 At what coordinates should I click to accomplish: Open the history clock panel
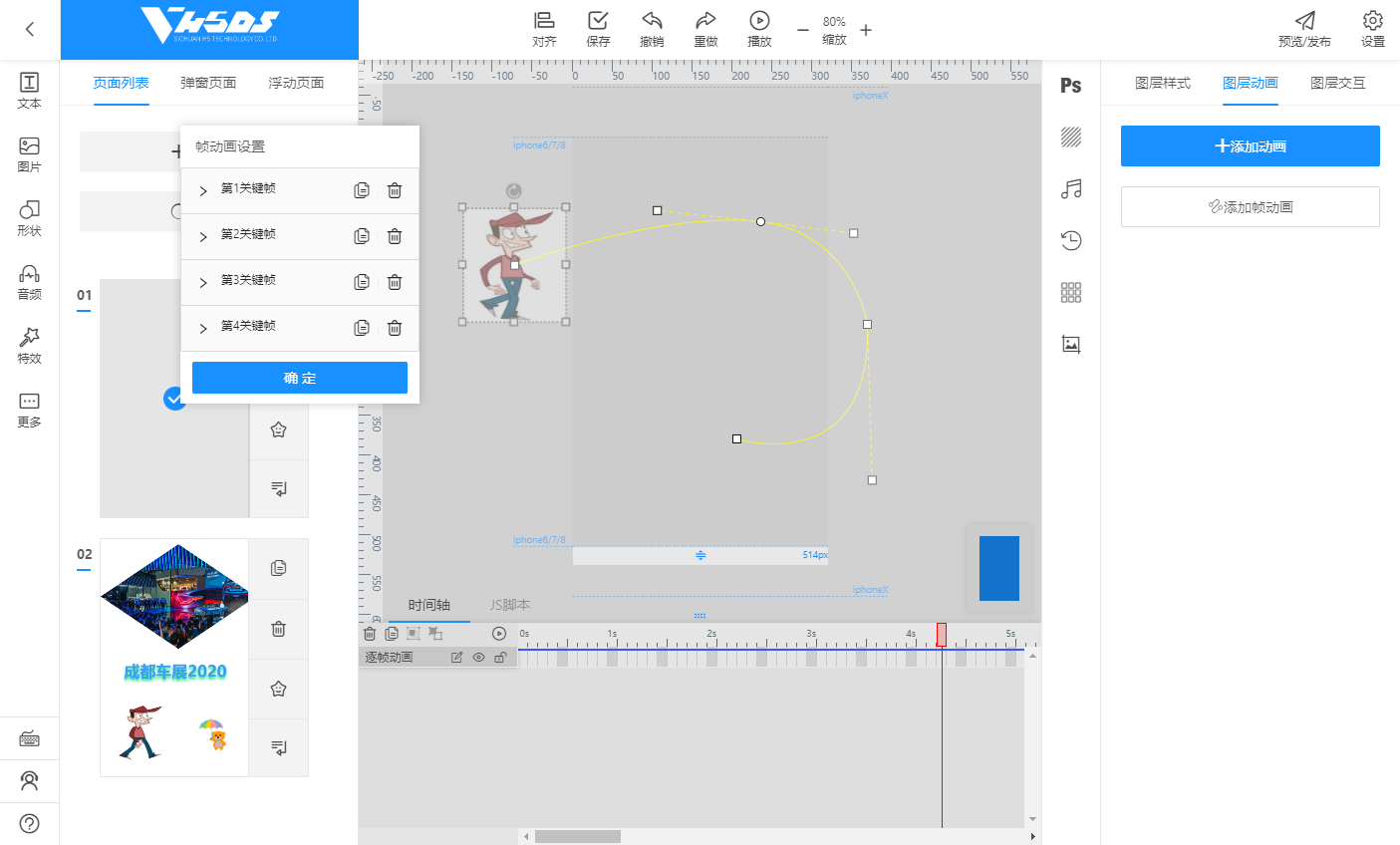point(1071,240)
